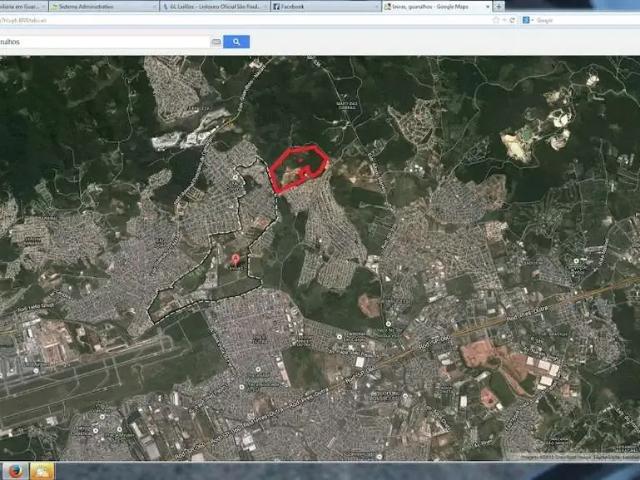
Task: Launch Firefox from the taskbar
Action: coord(16,471)
